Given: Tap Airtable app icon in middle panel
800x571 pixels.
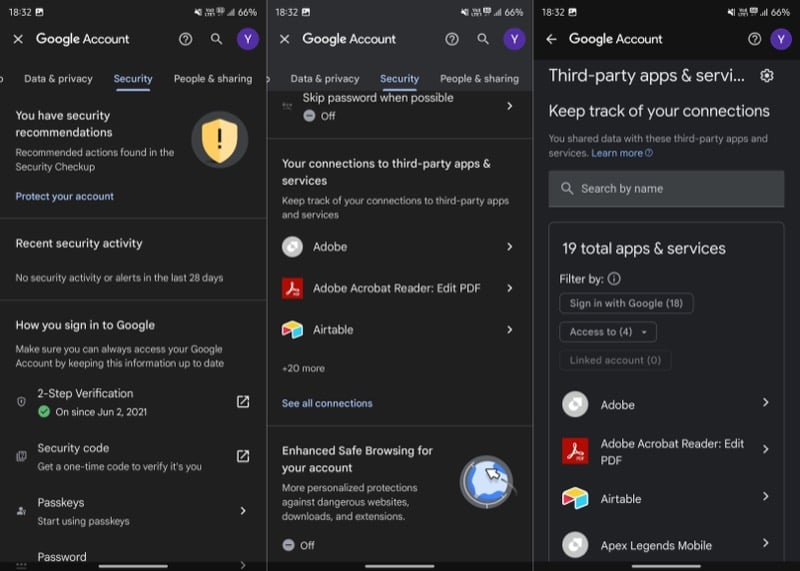Looking at the screenshot, I should tap(292, 330).
